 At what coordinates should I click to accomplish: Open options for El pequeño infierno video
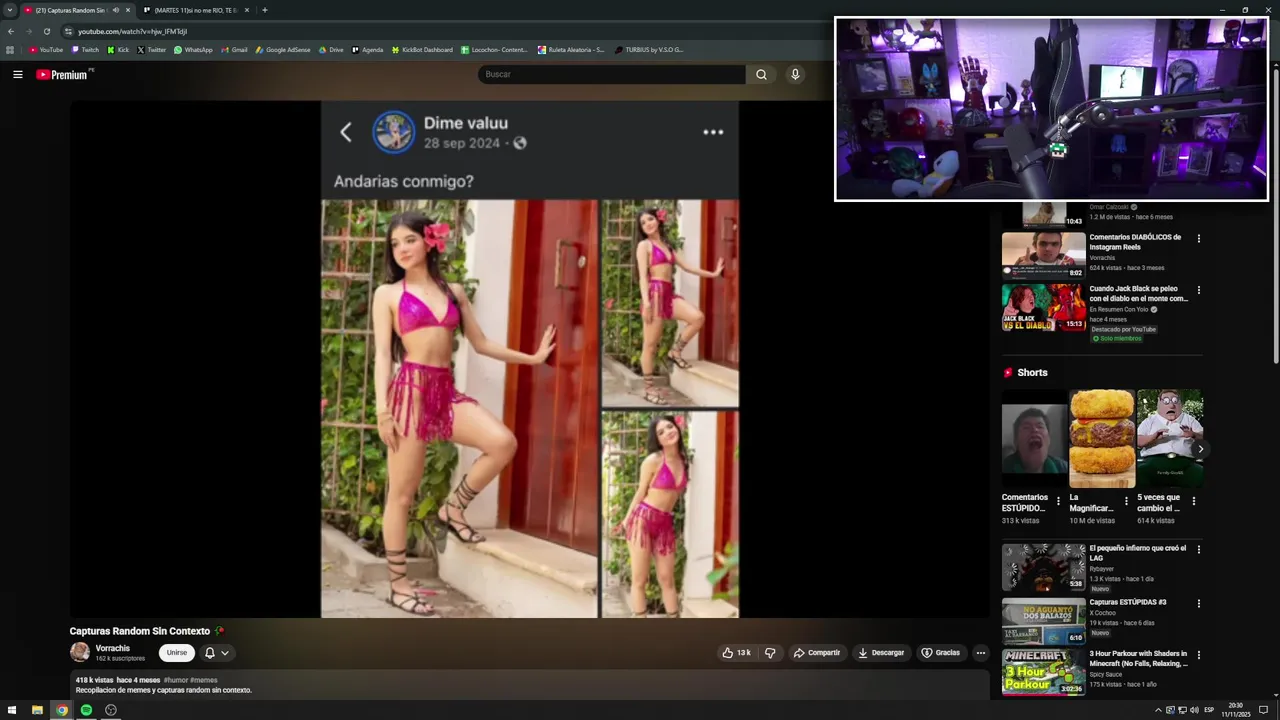pos(1198,550)
